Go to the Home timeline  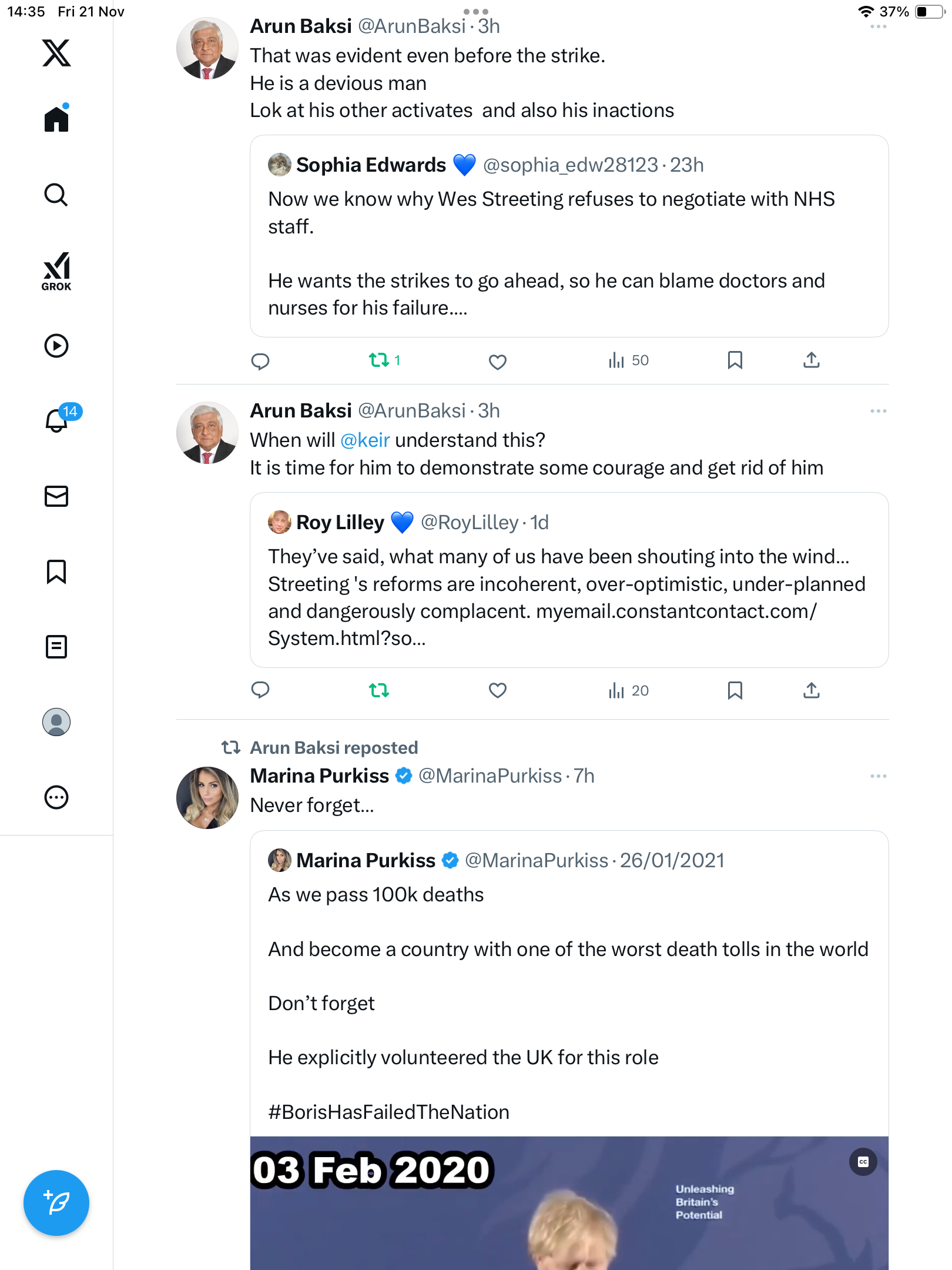(56, 119)
